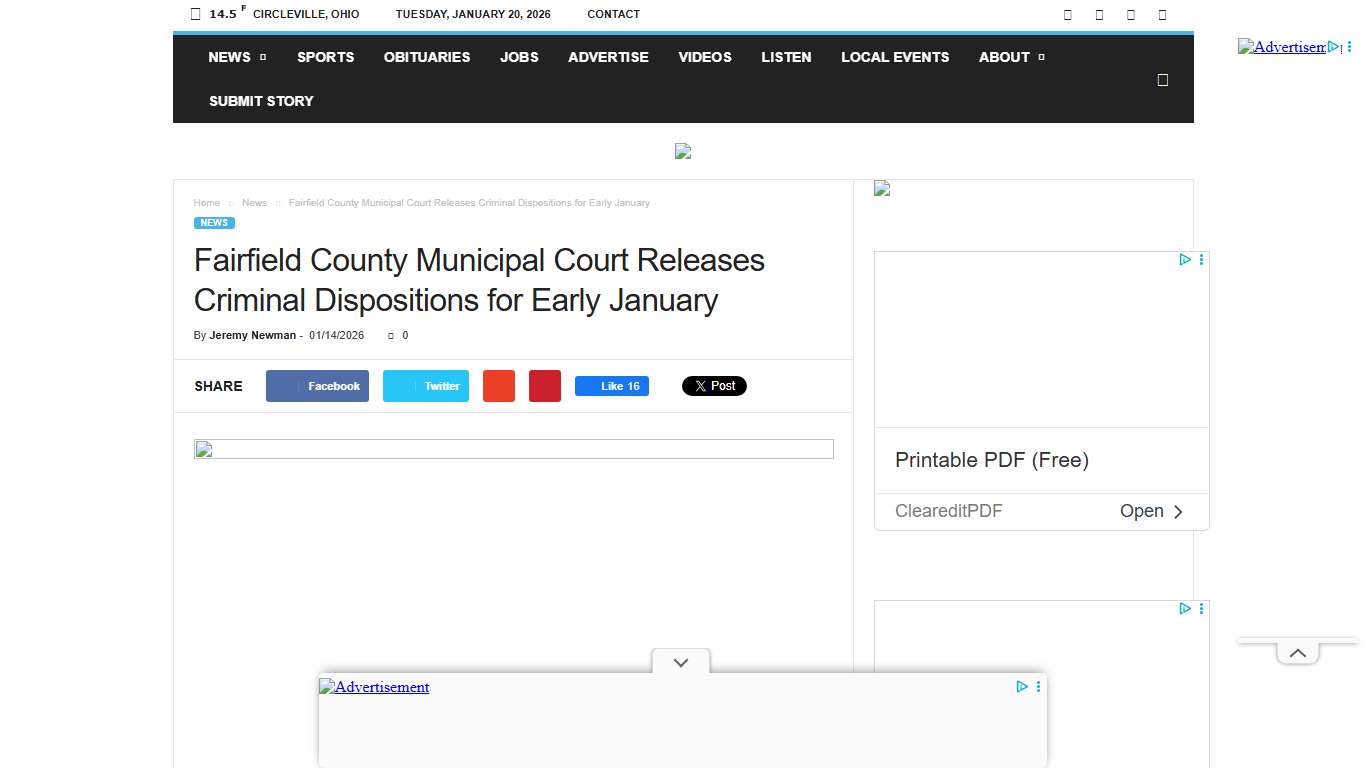1366x768 pixels.
Task: Open the YouTube social icon in the header
Action: [x=1162, y=14]
